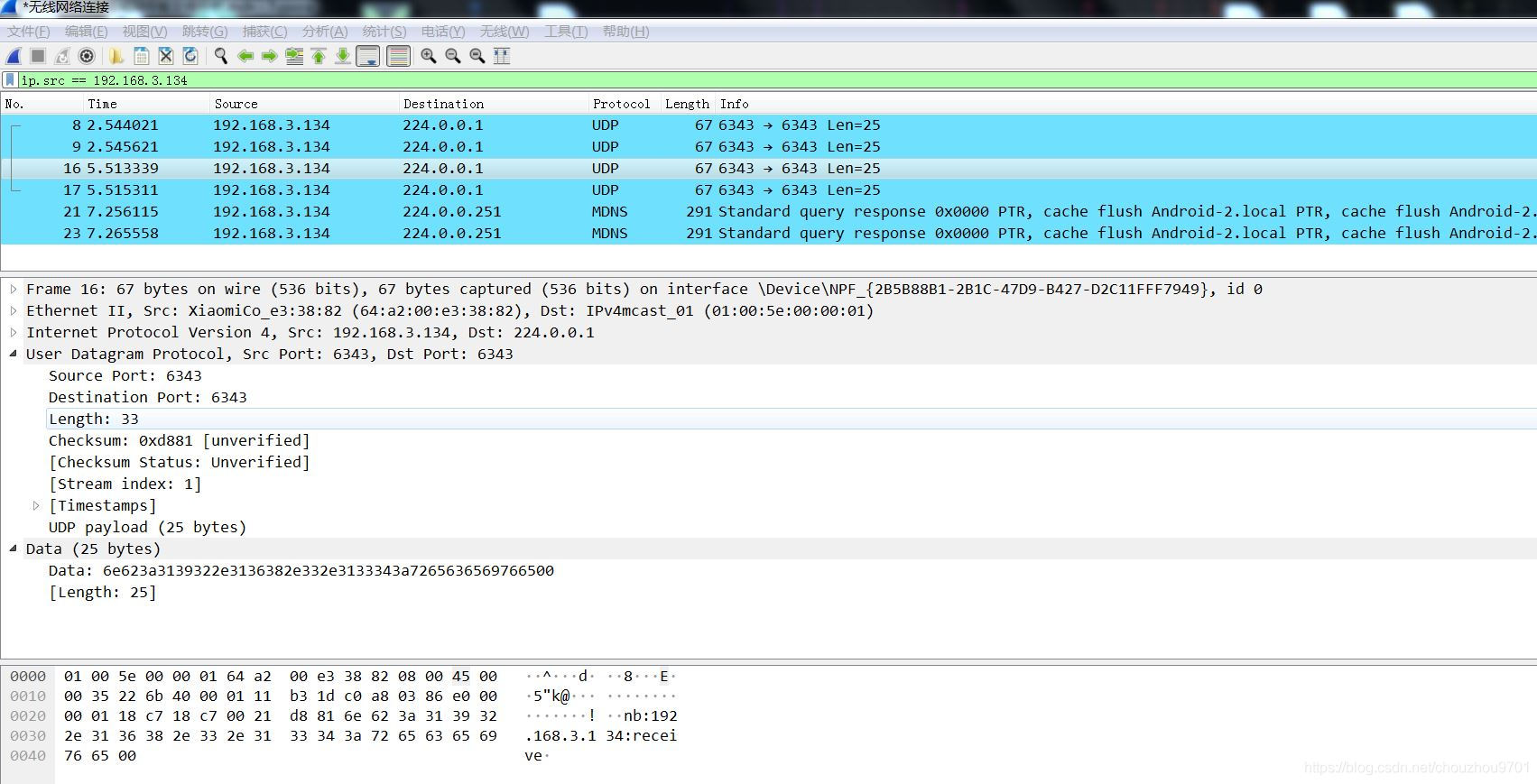The width and height of the screenshot is (1537, 784).
Task: Sort by the Time column header
Action: click(x=147, y=104)
